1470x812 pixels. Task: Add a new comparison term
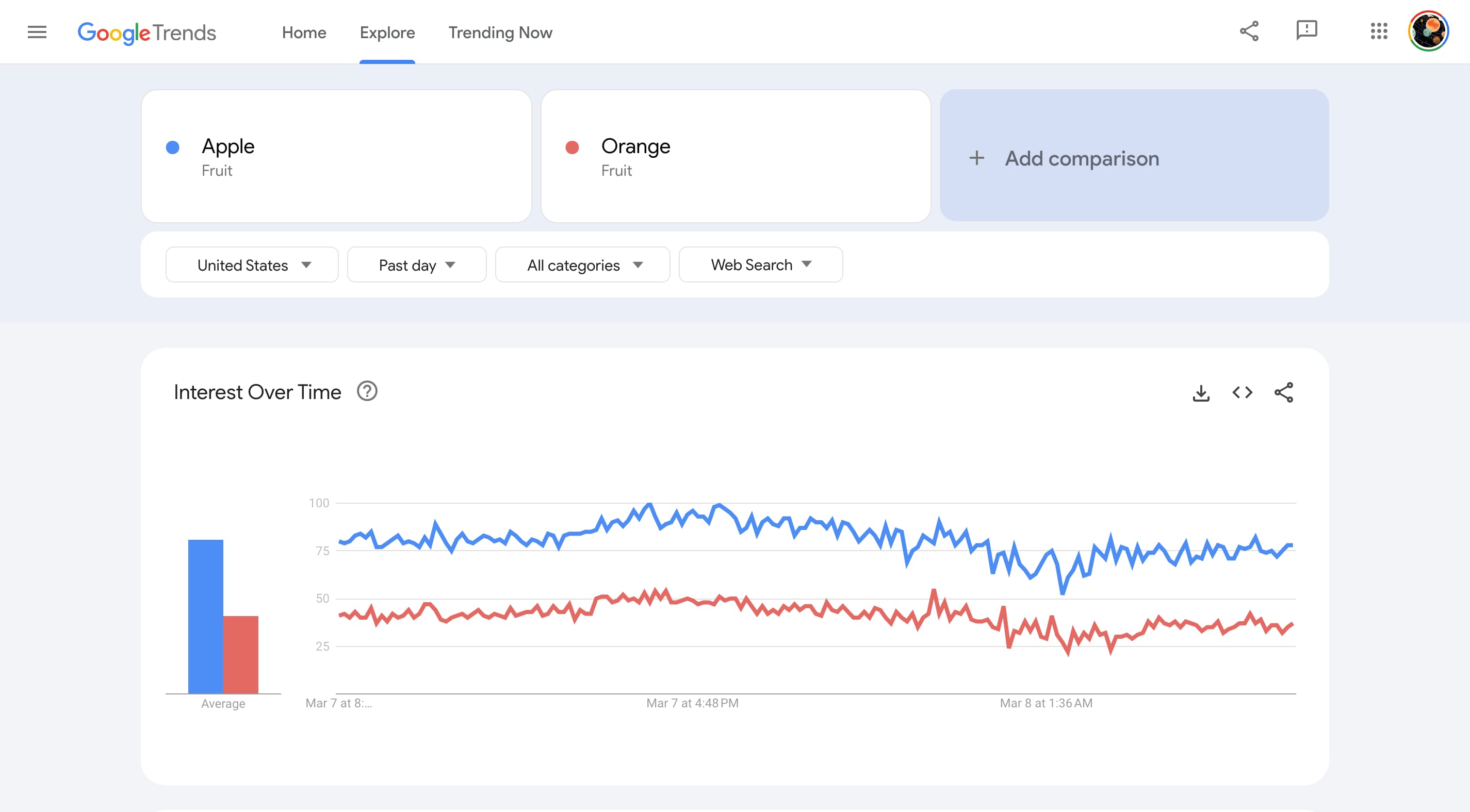(x=1134, y=158)
